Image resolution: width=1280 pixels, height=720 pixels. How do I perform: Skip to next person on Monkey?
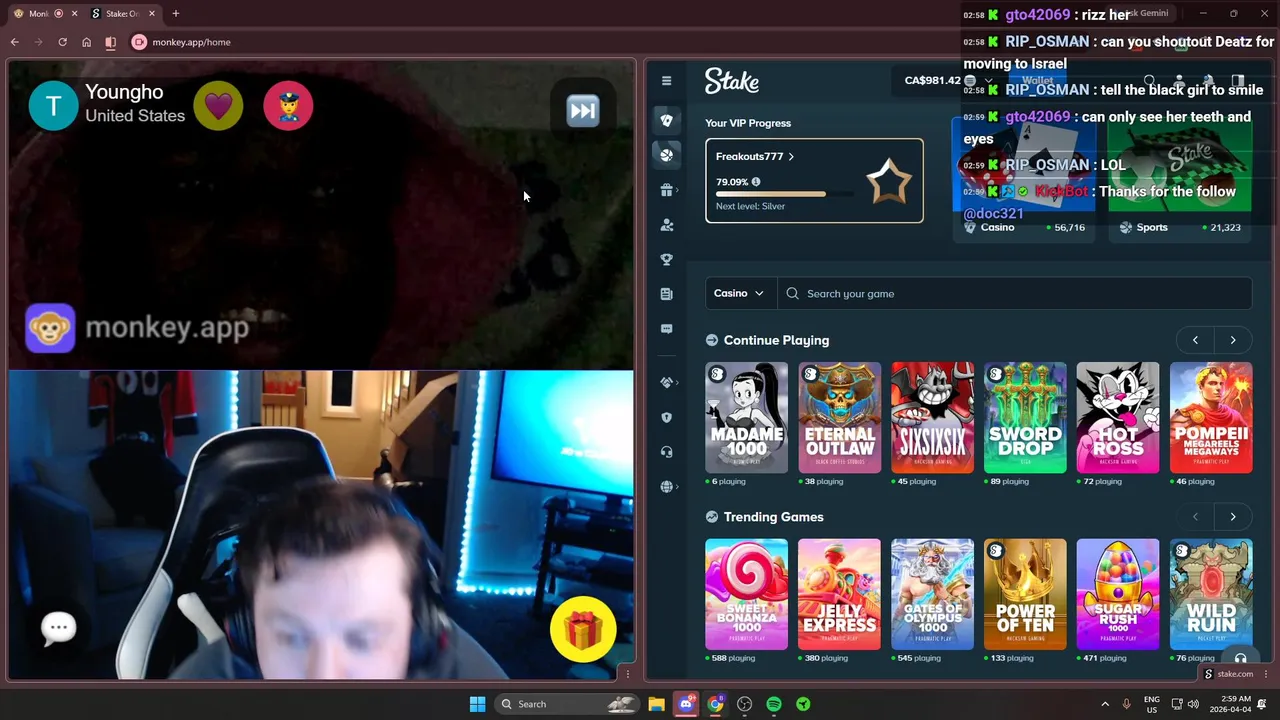pyautogui.click(x=583, y=110)
